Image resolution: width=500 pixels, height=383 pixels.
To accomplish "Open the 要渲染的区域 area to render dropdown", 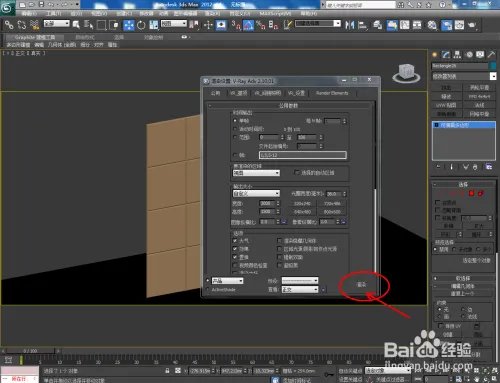I will click(256, 173).
